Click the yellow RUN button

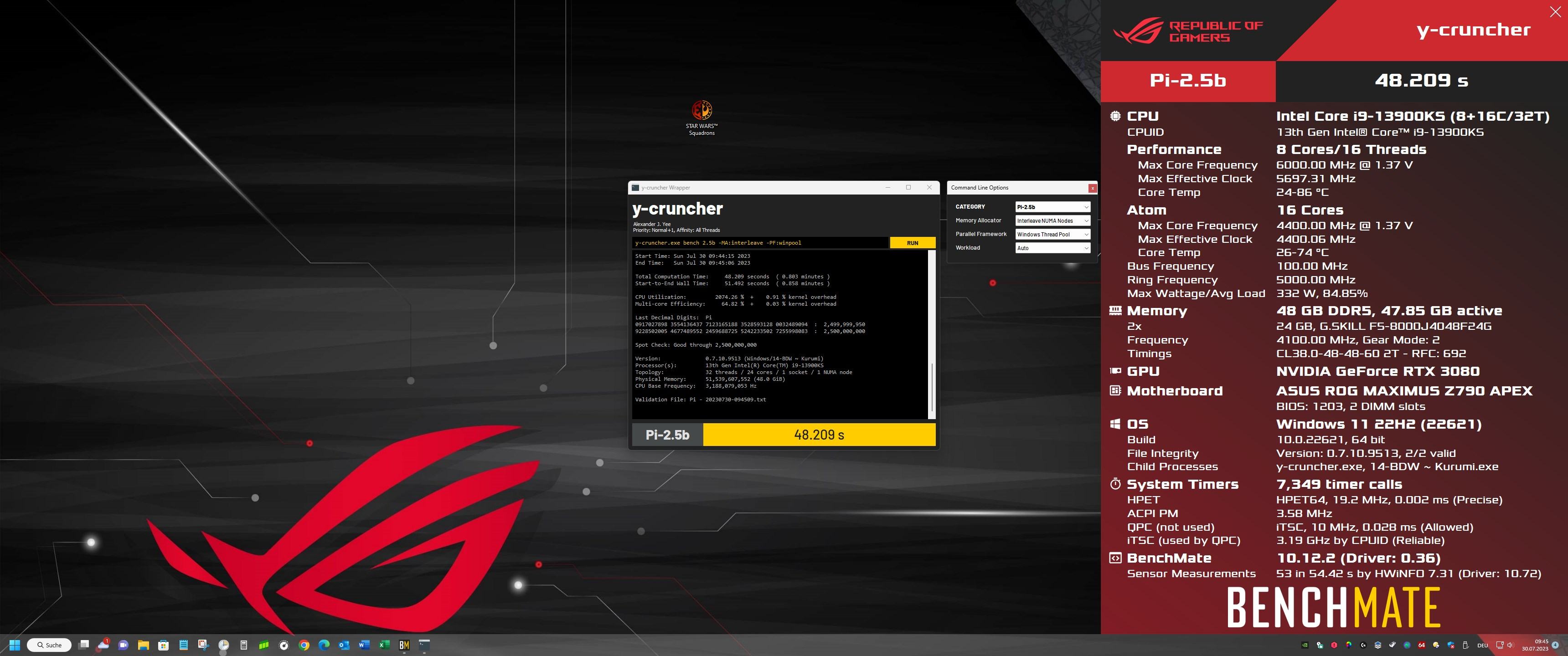tap(913, 243)
